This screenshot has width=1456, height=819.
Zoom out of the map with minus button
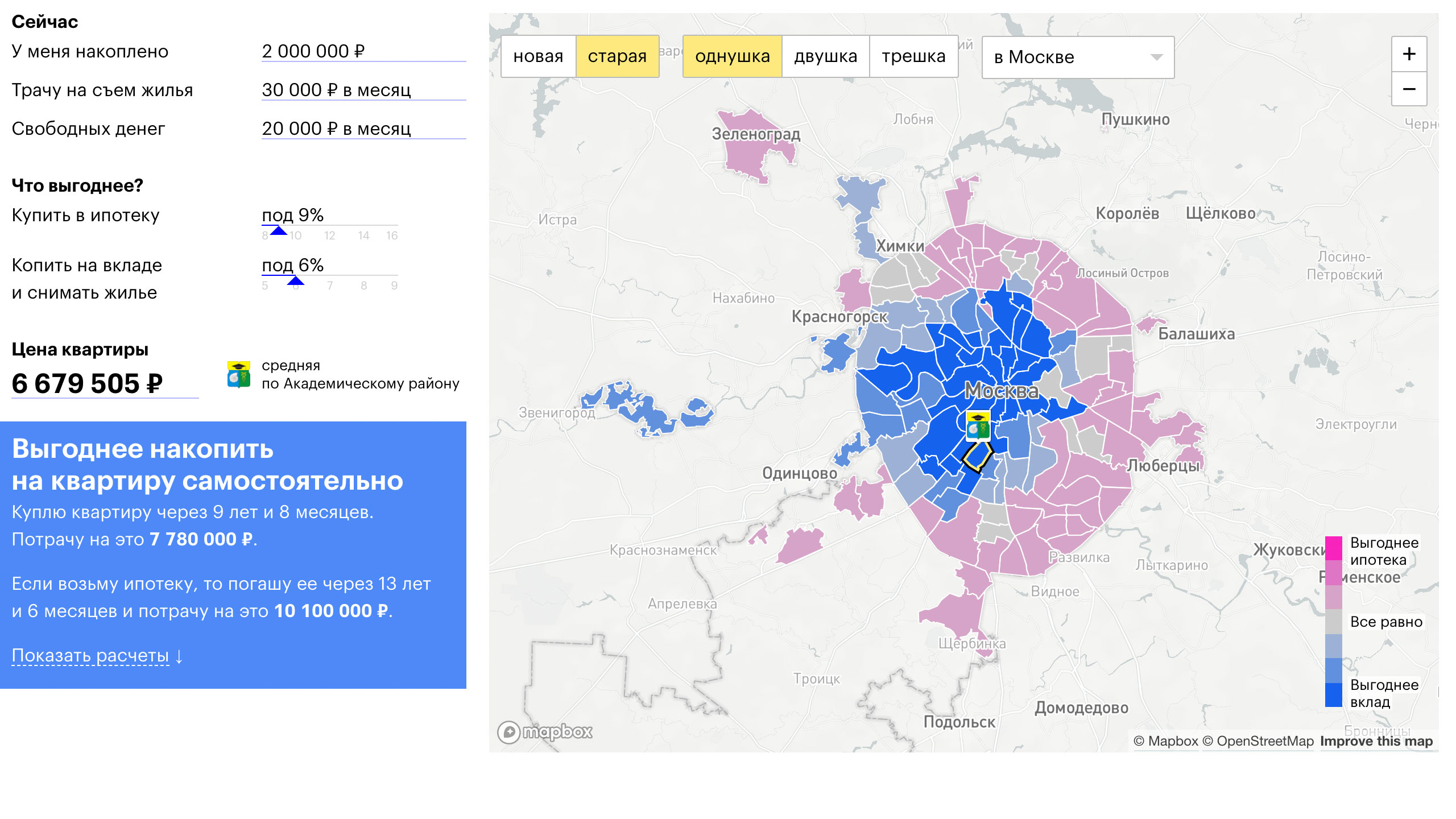[1409, 89]
